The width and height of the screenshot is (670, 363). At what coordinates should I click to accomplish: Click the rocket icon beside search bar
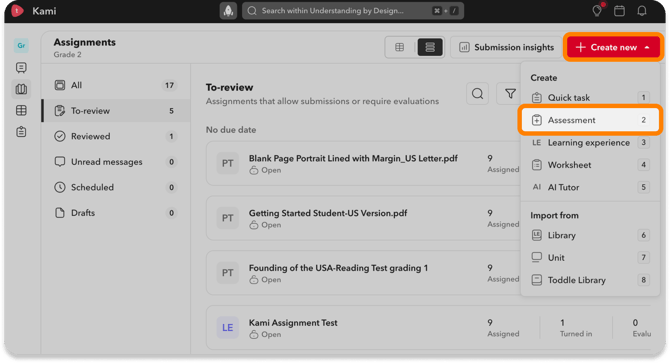click(x=228, y=11)
